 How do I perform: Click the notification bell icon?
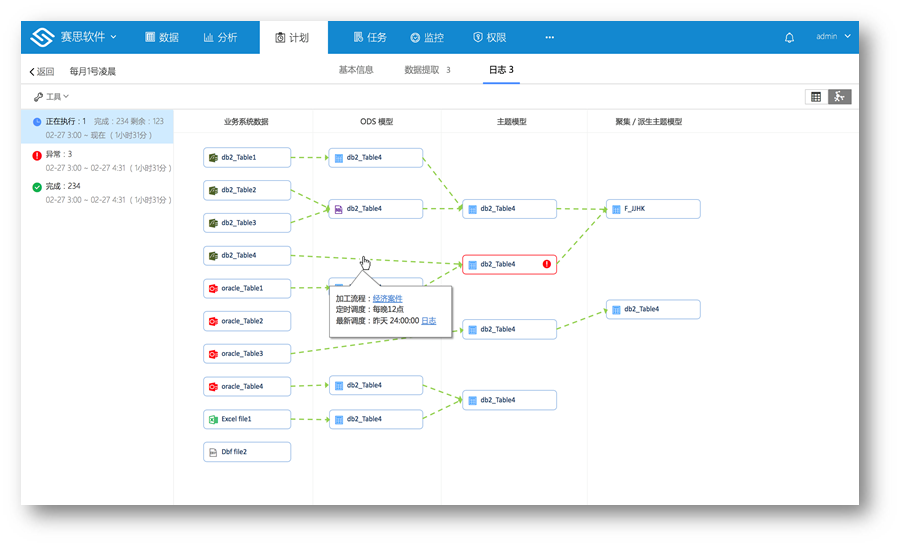point(789,38)
